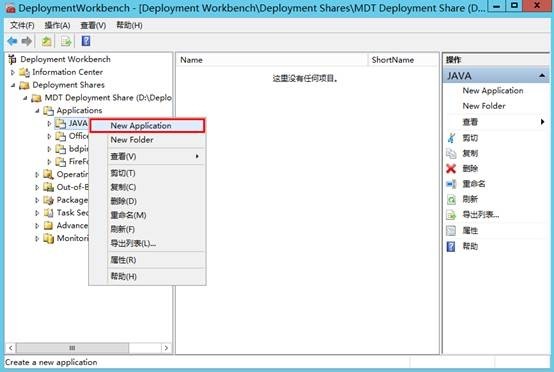Image resolution: width=554 pixels, height=372 pixels.
Task: Open the 查看(V) menu in menu bar
Action: [93, 25]
